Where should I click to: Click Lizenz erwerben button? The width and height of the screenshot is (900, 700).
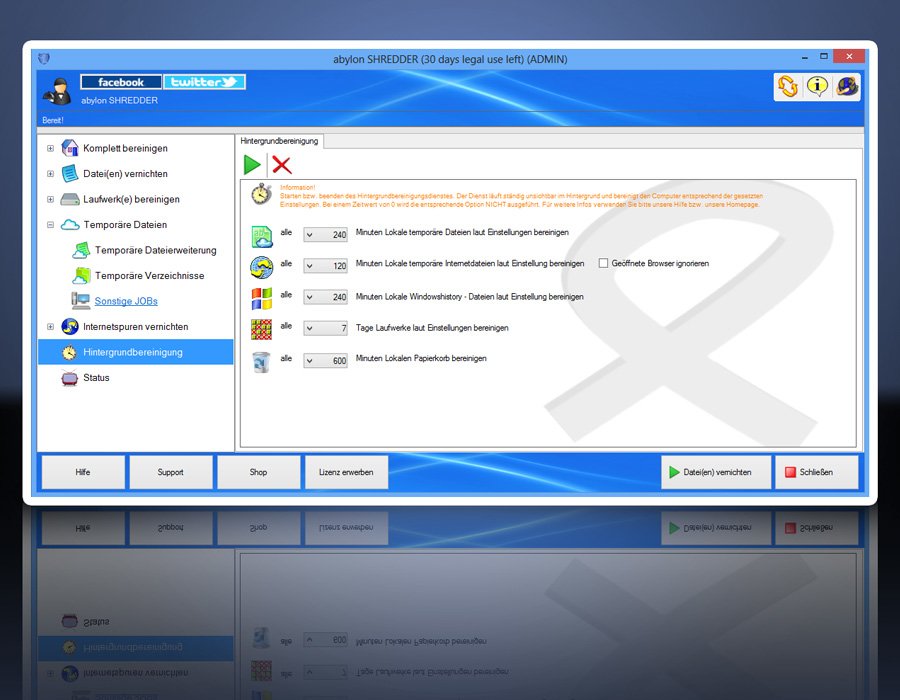pos(346,472)
